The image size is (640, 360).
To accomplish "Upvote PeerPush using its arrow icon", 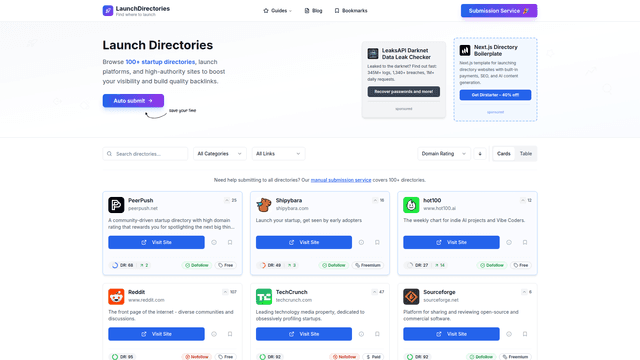I will (227, 200).
